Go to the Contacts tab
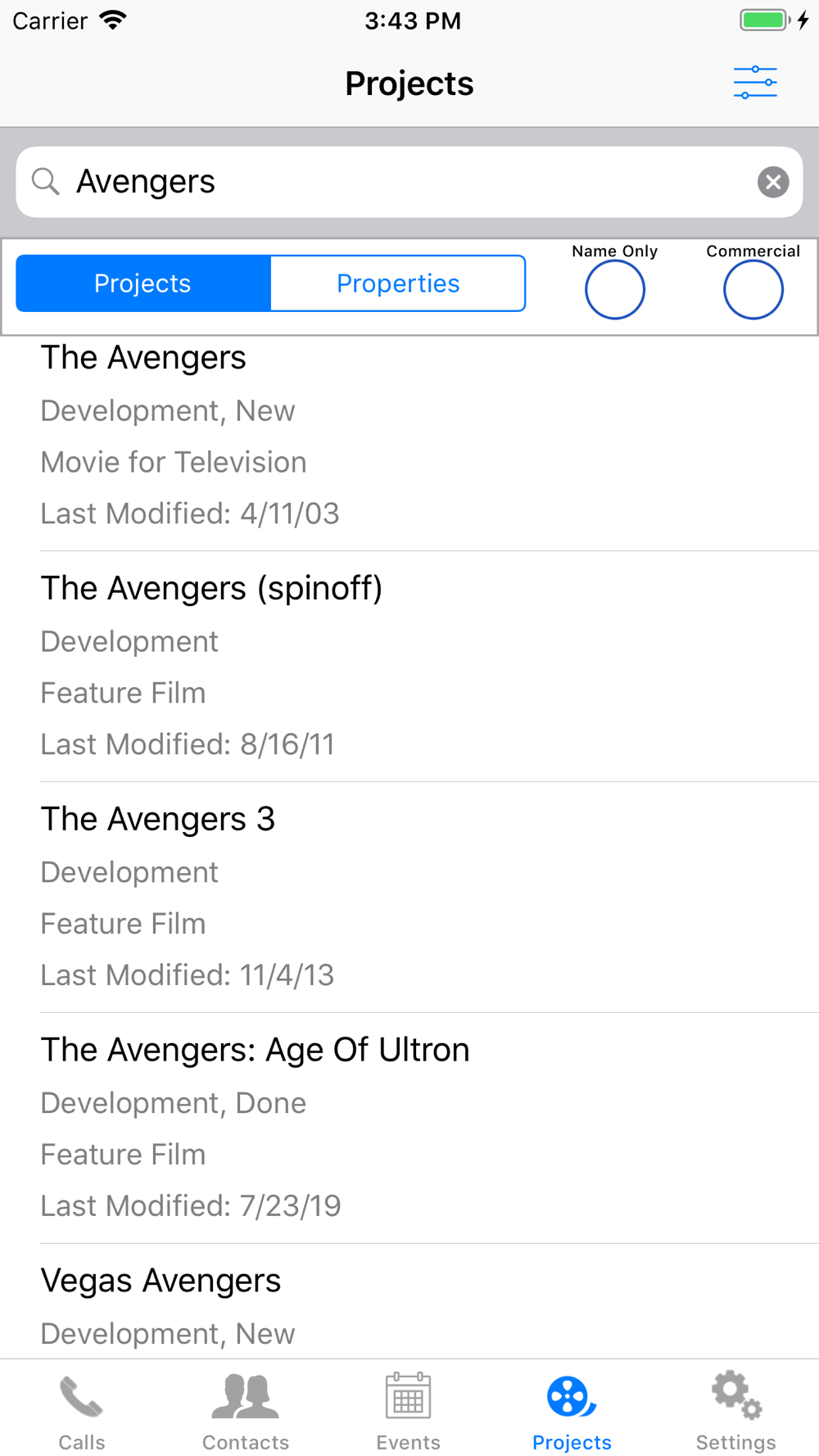819x1456 pixels. click(x=246, y=1410)
